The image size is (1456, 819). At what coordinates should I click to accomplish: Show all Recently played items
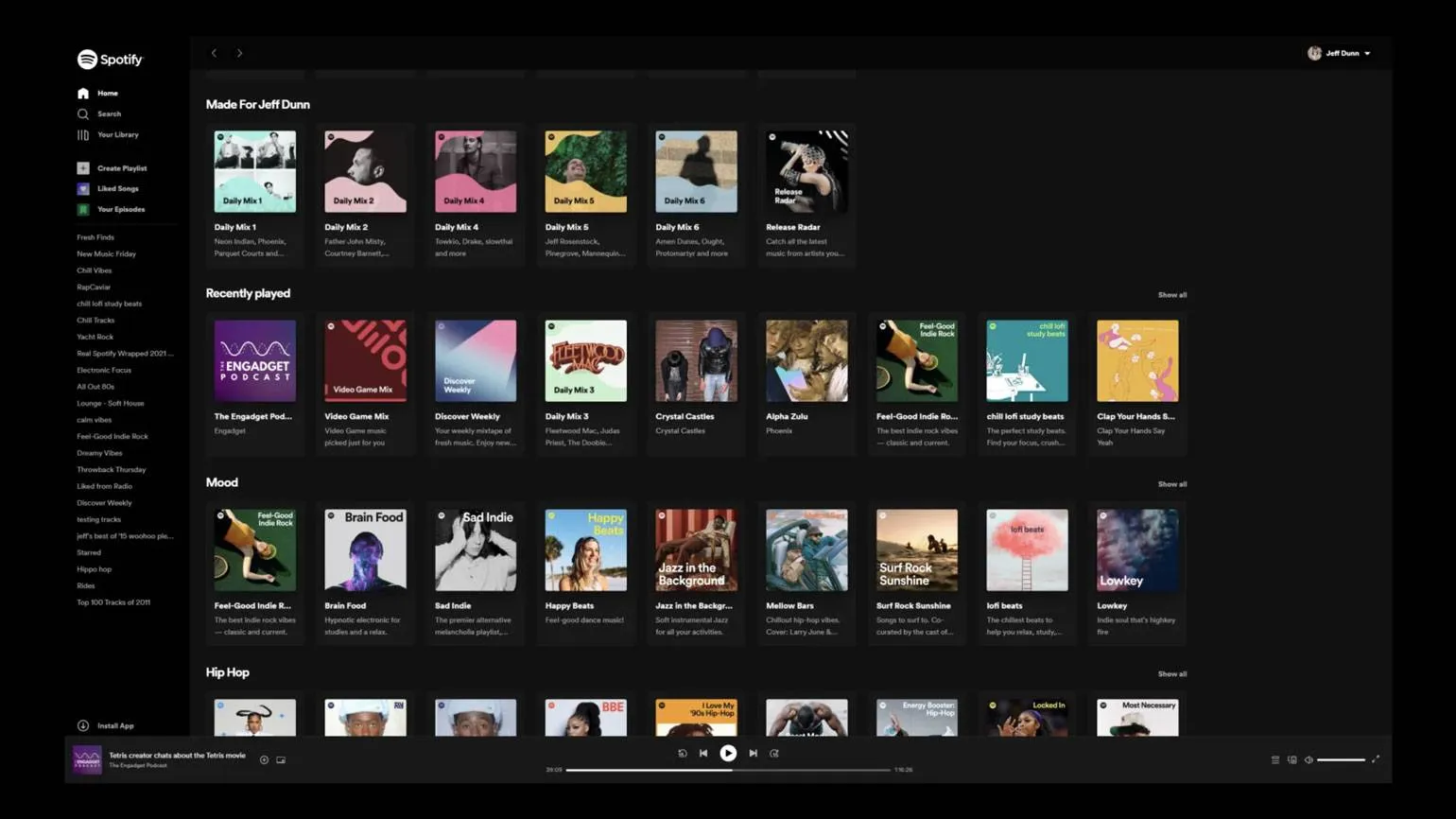[x=1171, y=295]
